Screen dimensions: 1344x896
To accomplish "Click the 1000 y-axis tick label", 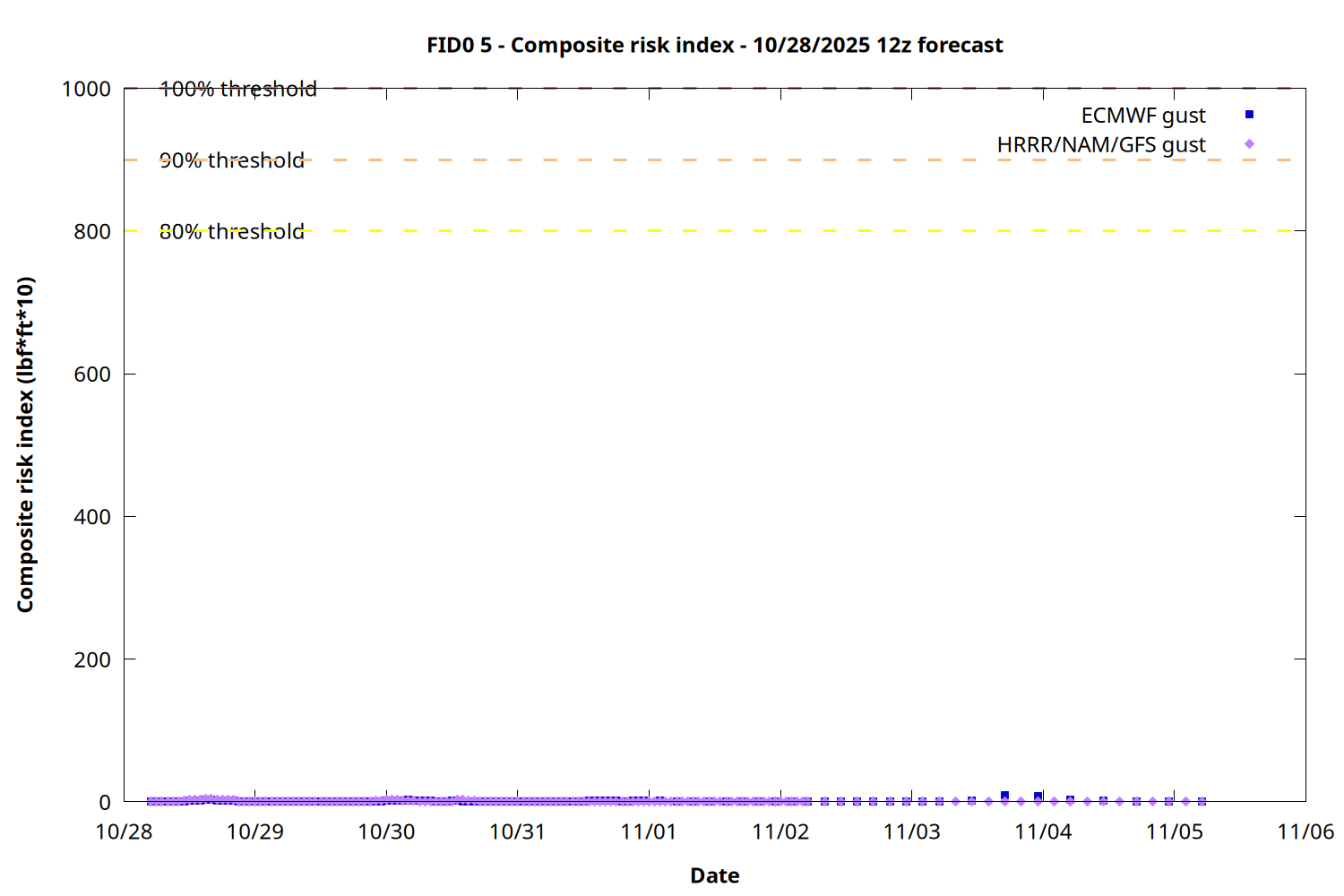I will click(86, 89).
